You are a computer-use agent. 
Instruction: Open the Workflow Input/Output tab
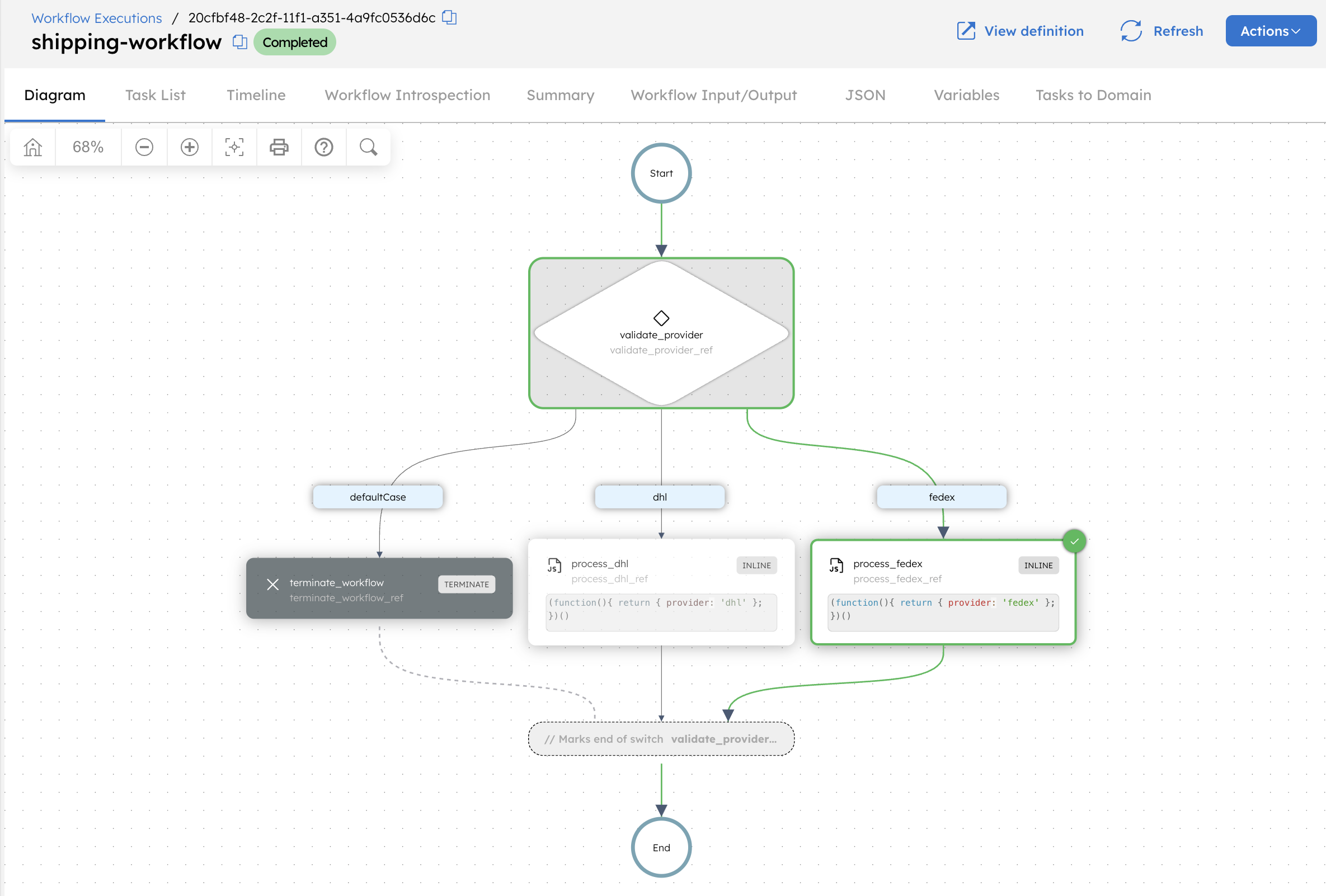pos(713,95)
